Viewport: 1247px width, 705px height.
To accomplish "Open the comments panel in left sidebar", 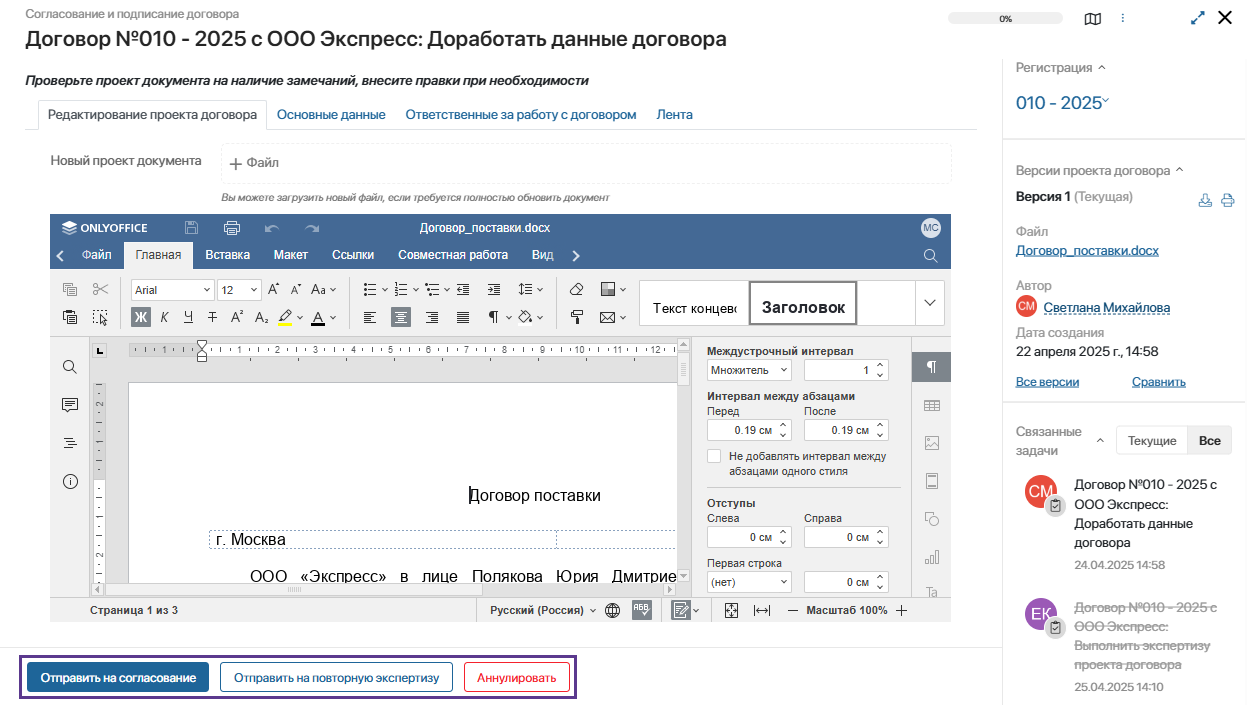I will click(x=70, y=405).
